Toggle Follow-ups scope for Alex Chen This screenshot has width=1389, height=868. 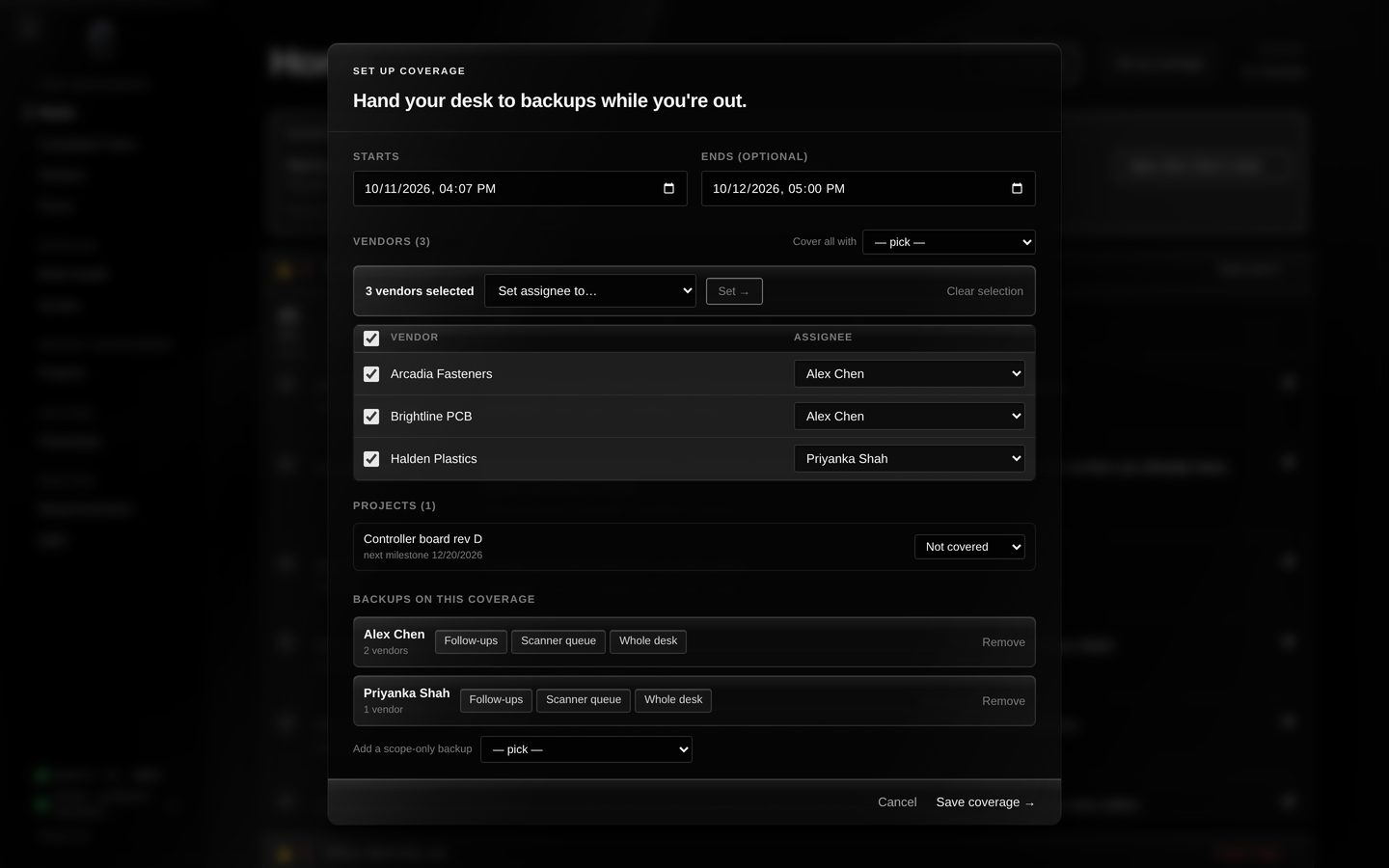471,641
